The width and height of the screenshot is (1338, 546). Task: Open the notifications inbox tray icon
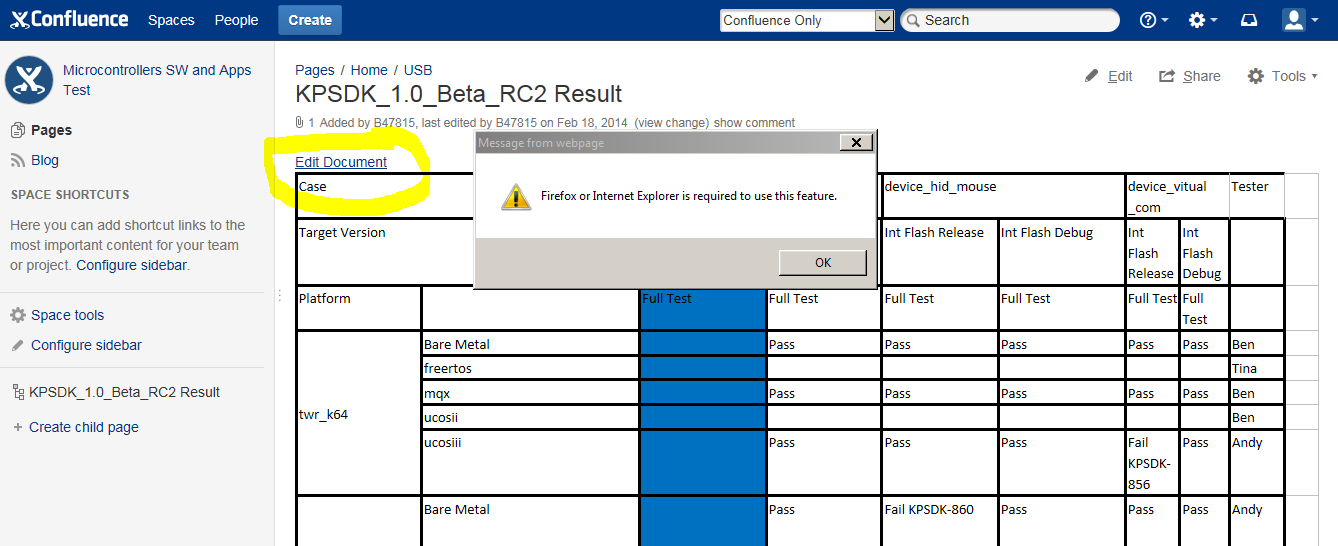1249,20
